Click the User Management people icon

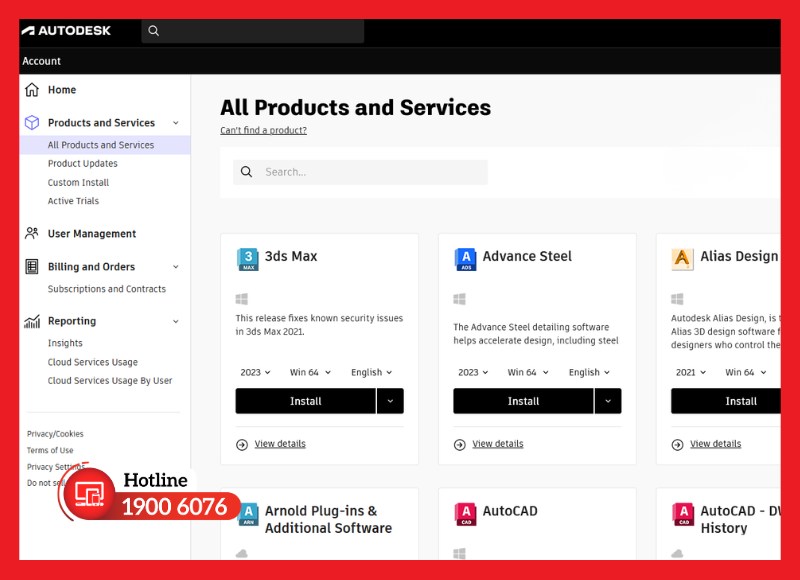(32, 234)
